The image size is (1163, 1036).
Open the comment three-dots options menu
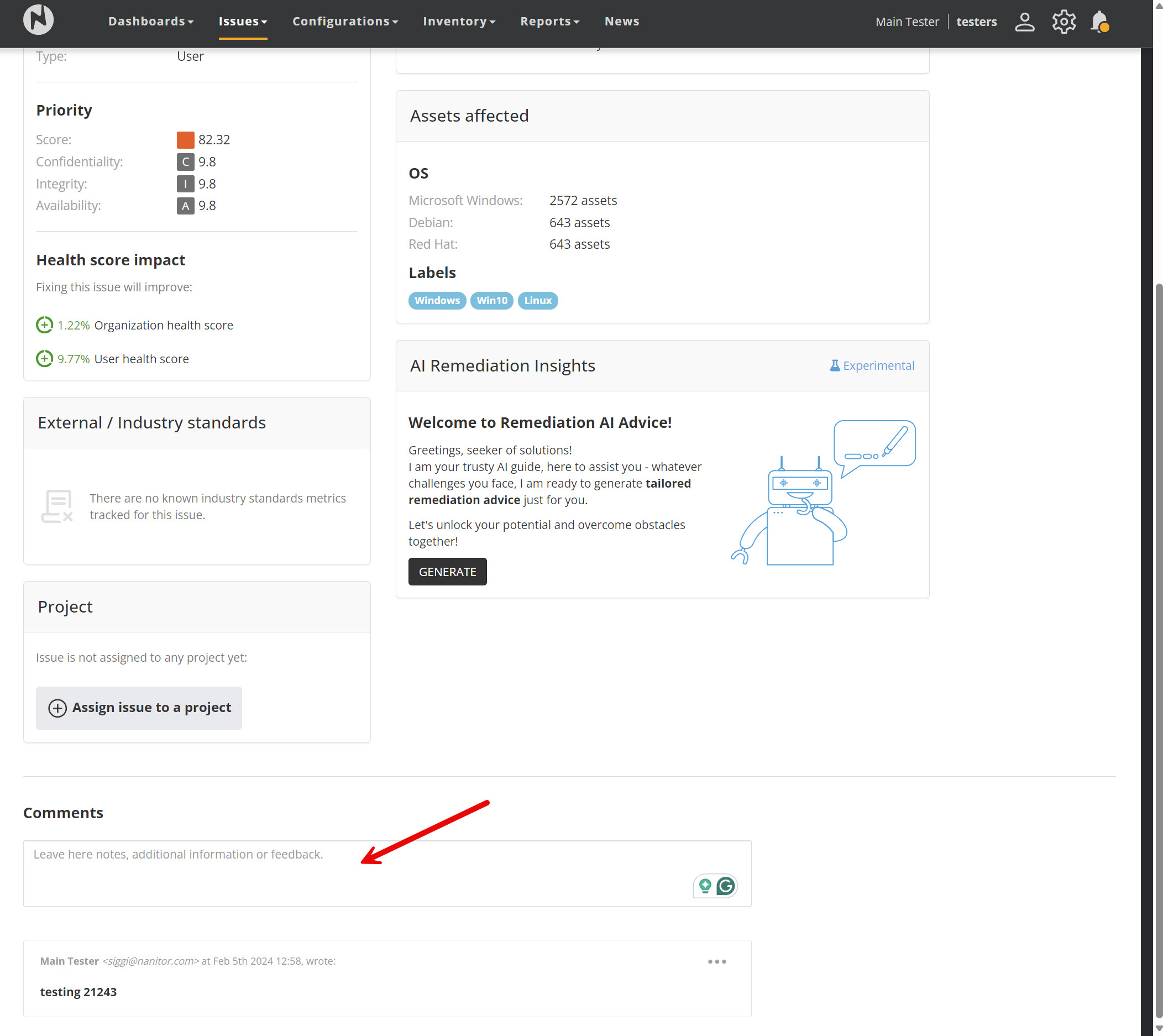pos(717,961)
